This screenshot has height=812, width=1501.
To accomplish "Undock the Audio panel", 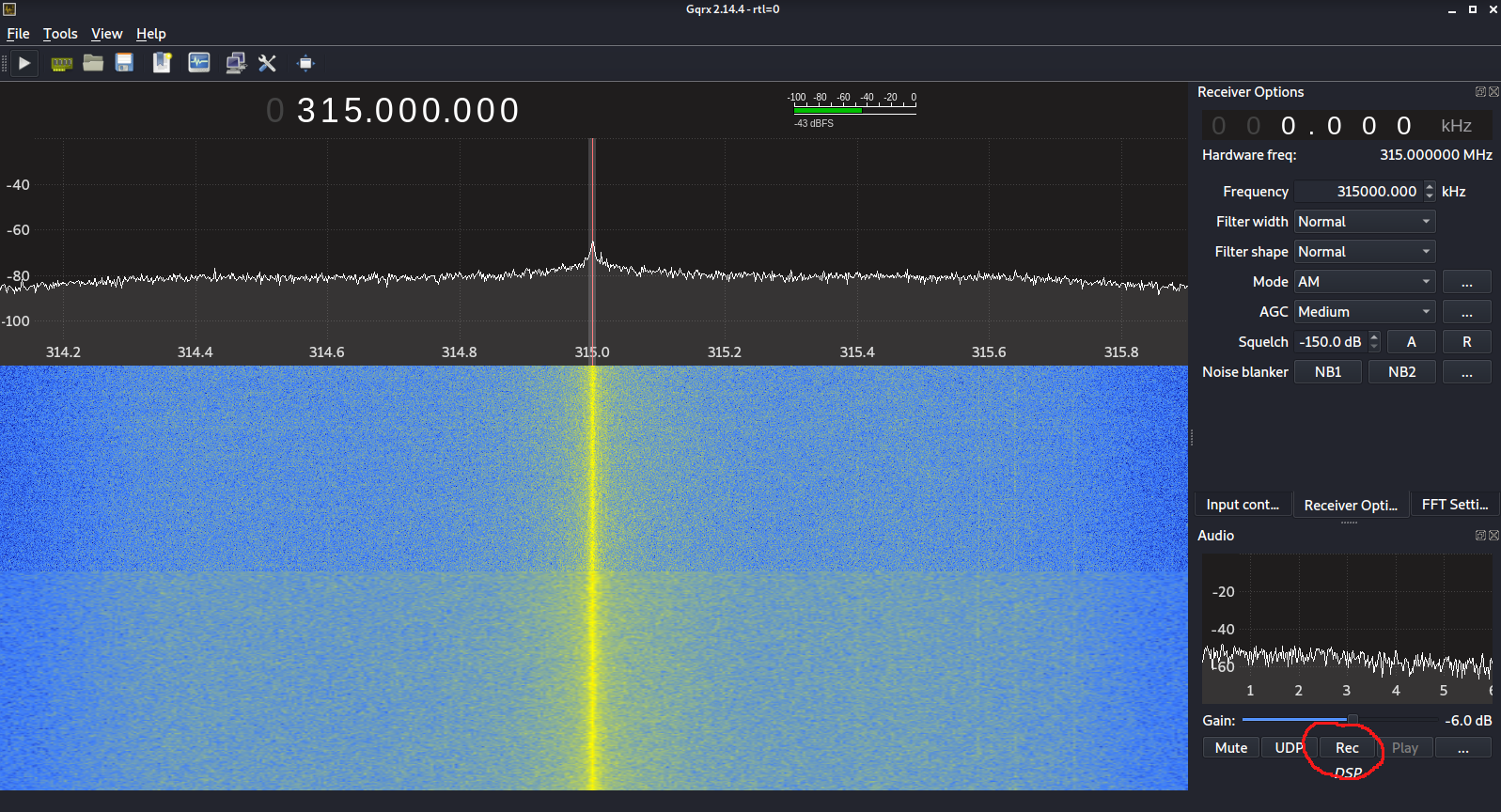I will pos(1480,536).
